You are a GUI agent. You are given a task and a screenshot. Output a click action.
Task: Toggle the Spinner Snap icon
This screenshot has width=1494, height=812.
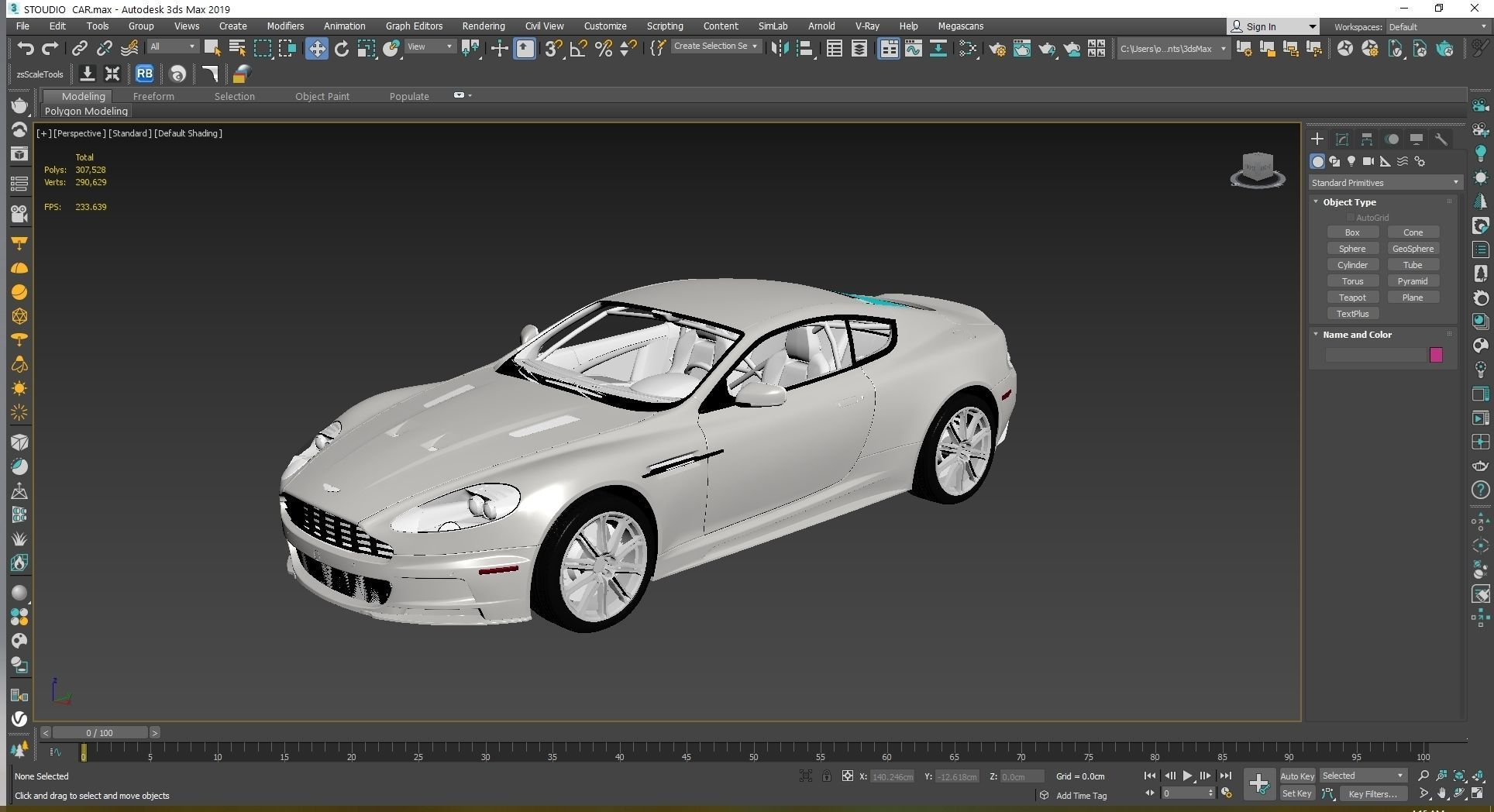click(628, 49)
